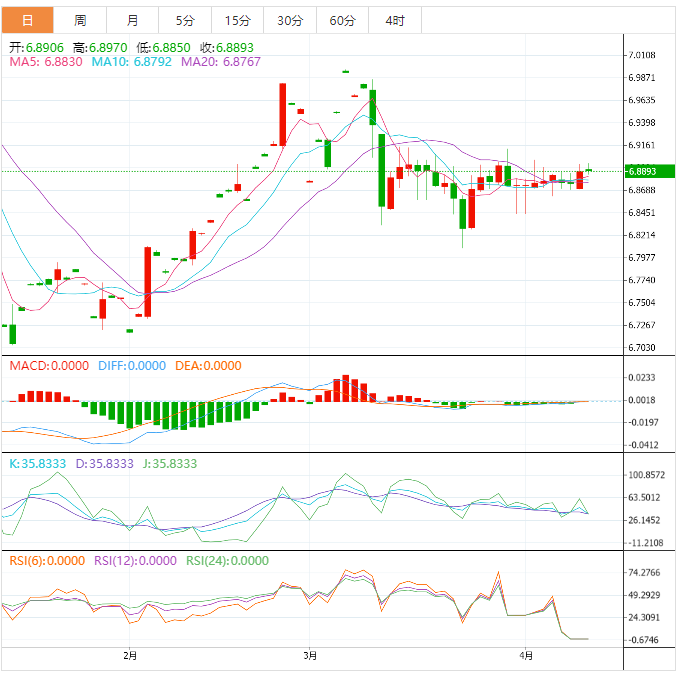Click the 6.7740 price axis label
This screenshot has height=679, width=682.
pos(642,280)
